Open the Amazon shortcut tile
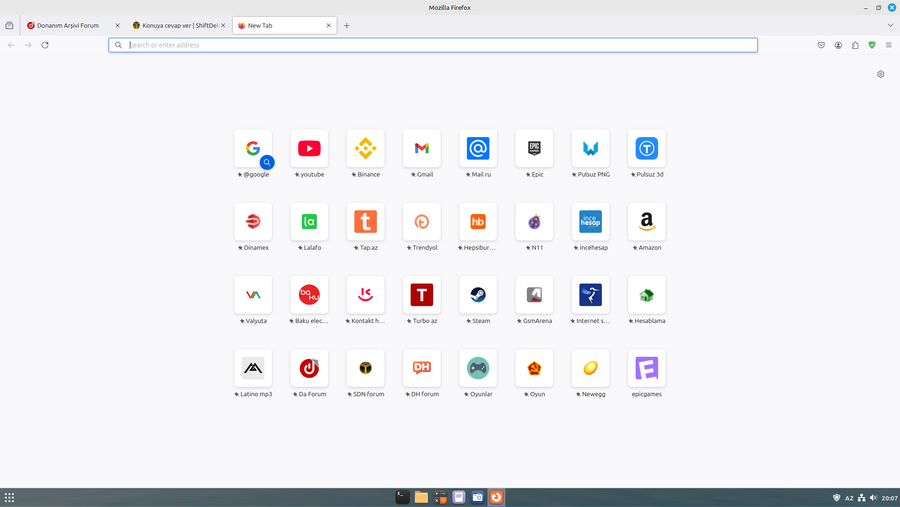The height and width of the screenshot is (507, 900). pyautogui.click(x=647, y=222)
